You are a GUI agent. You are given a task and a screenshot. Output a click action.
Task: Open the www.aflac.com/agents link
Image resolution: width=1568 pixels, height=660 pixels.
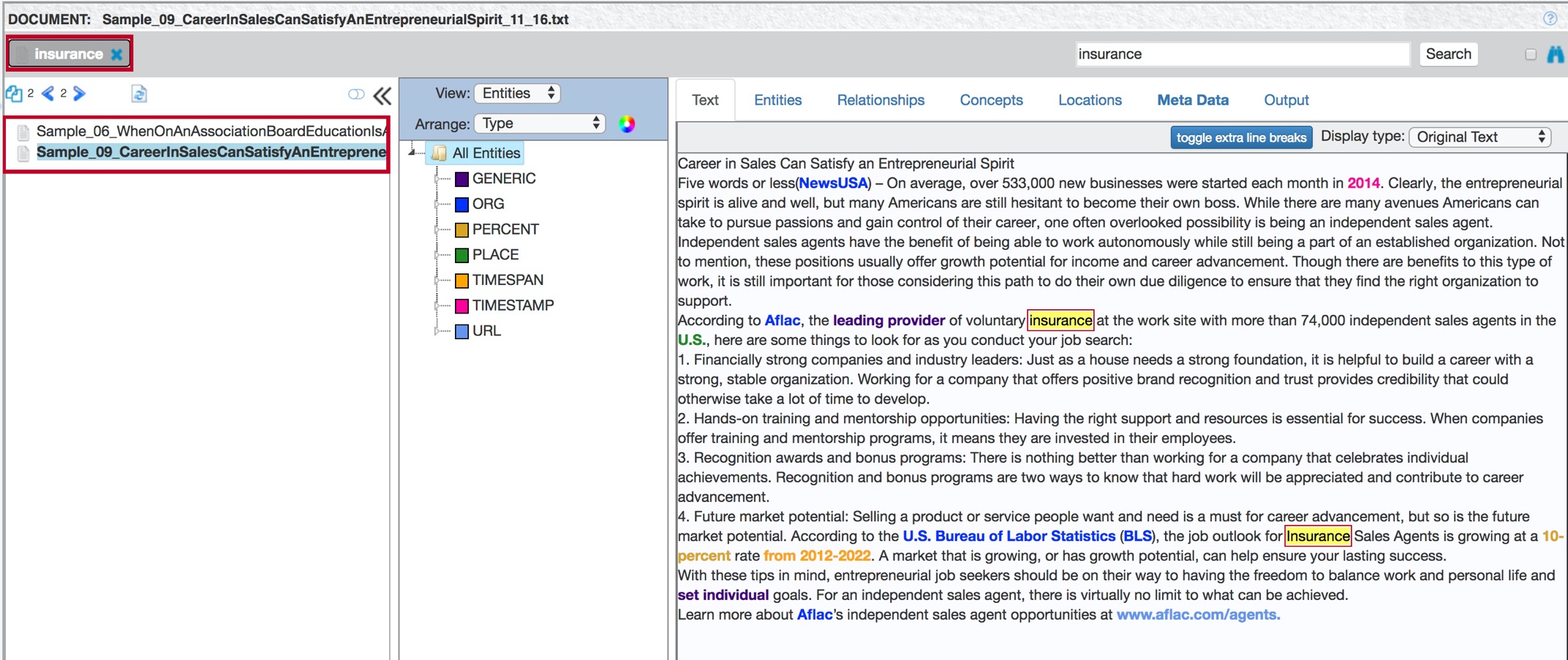1198,615
